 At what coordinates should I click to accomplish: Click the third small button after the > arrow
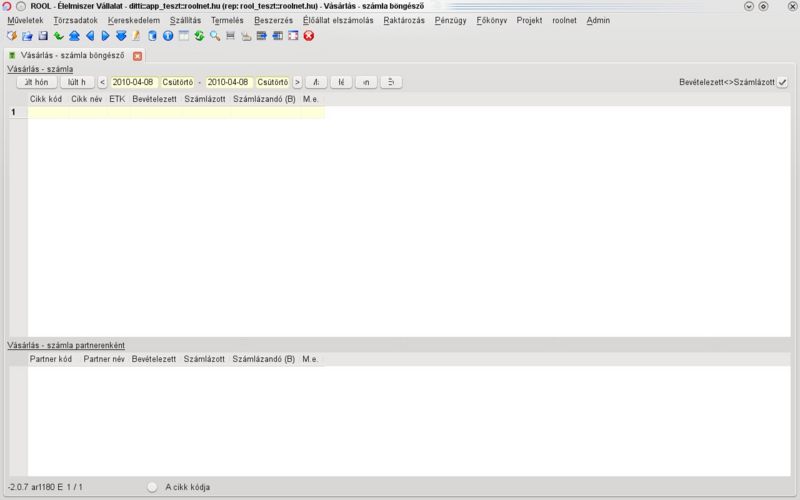tap(366, 82)
